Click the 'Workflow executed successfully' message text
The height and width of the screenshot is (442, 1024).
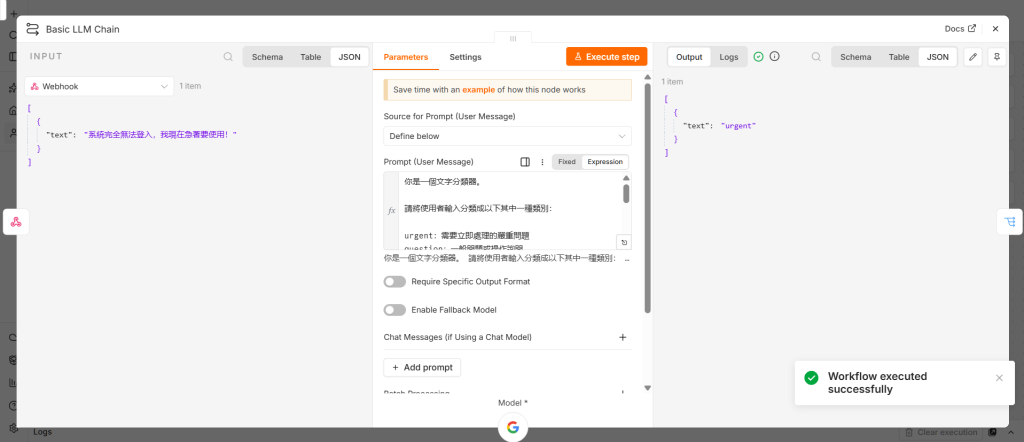point(878,383)
